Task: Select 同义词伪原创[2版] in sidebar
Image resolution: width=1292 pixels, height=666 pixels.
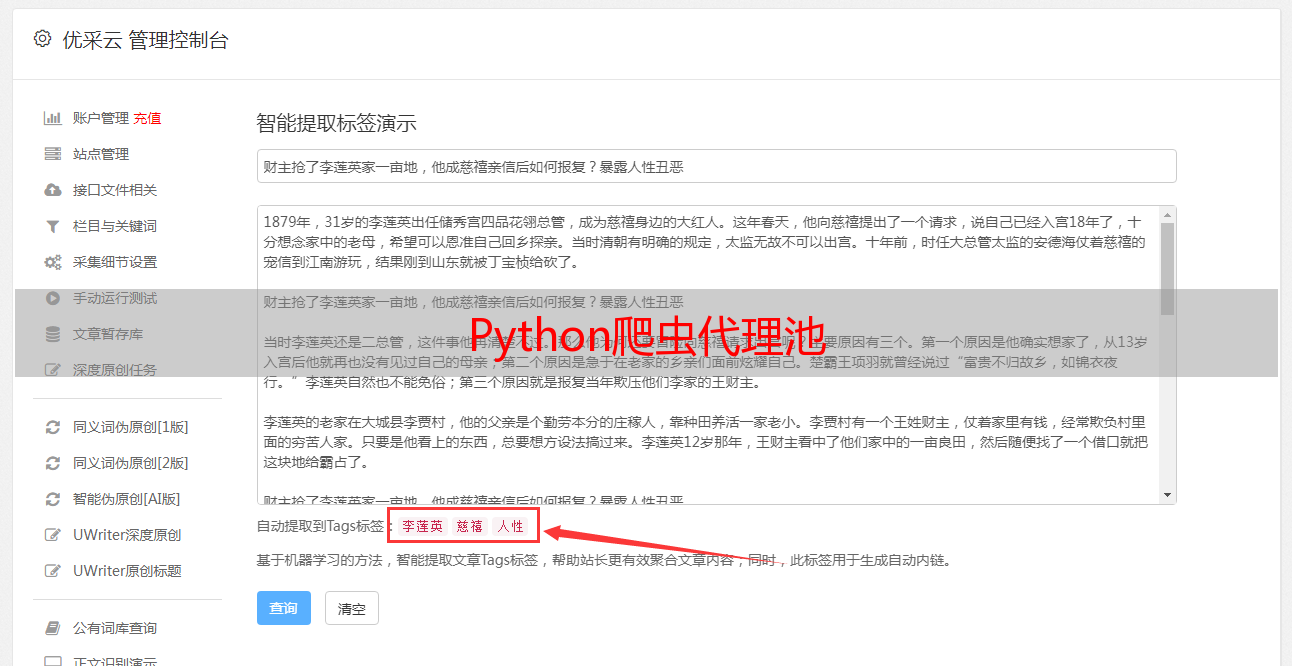Action: coord(131,463)
